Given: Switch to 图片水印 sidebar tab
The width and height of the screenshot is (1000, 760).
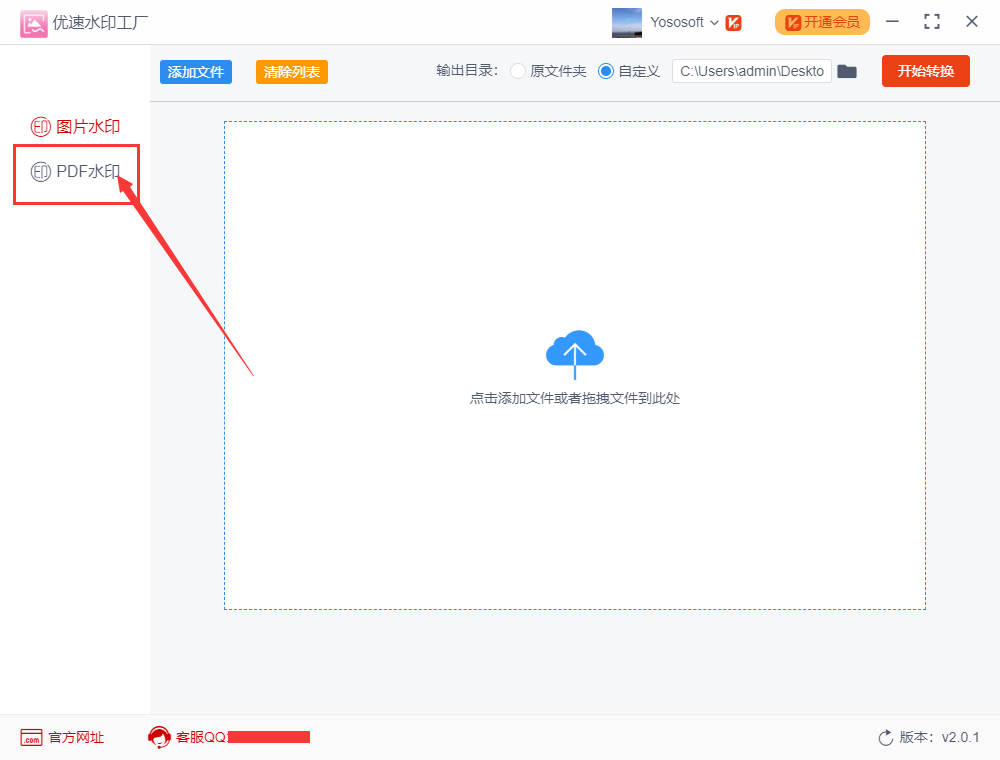Looking at the screenshot, I should tap(75, 127).
